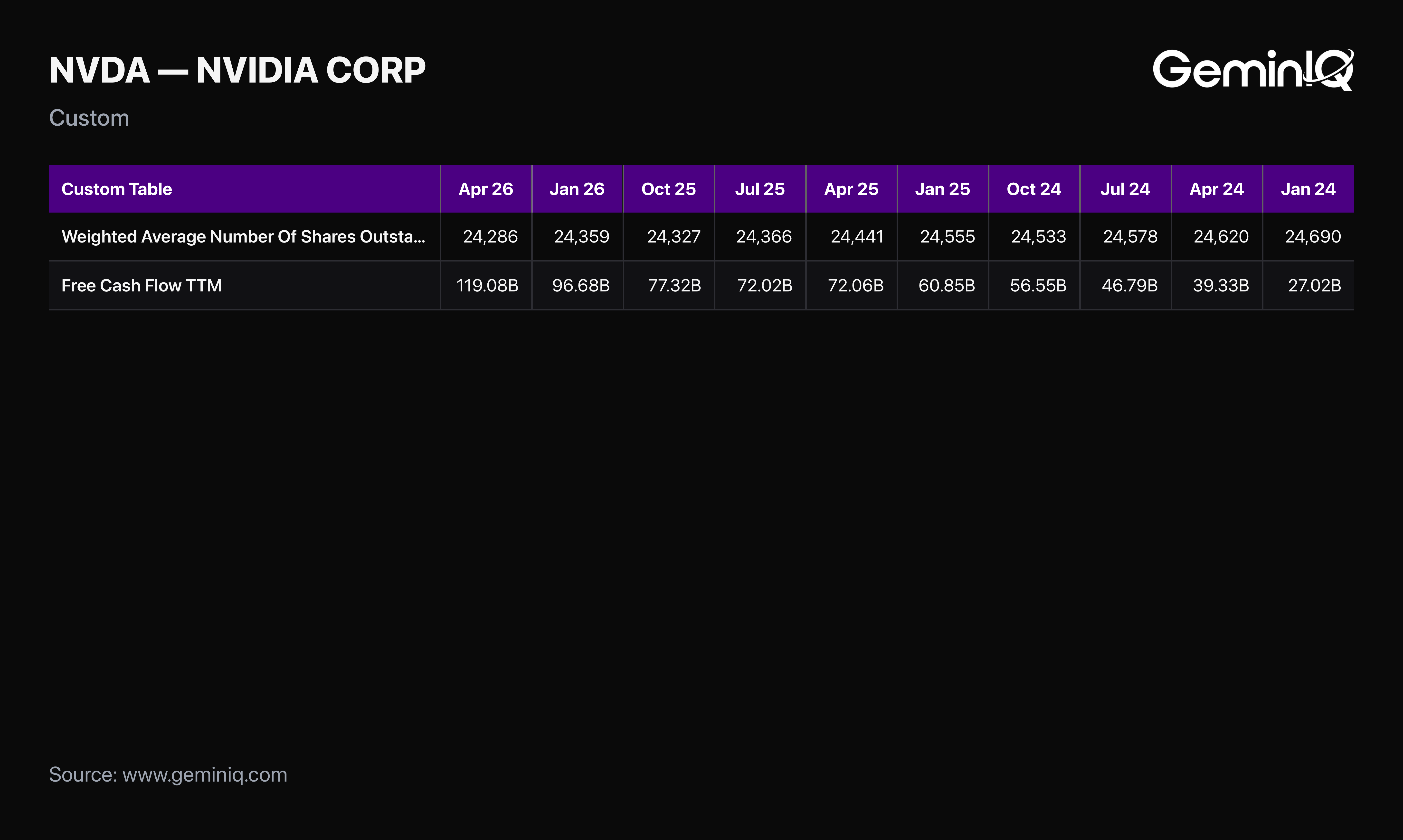Click the free cash flow value 60.85B
This screenshot has height=840, width=1403.
[x=947, y=285]
